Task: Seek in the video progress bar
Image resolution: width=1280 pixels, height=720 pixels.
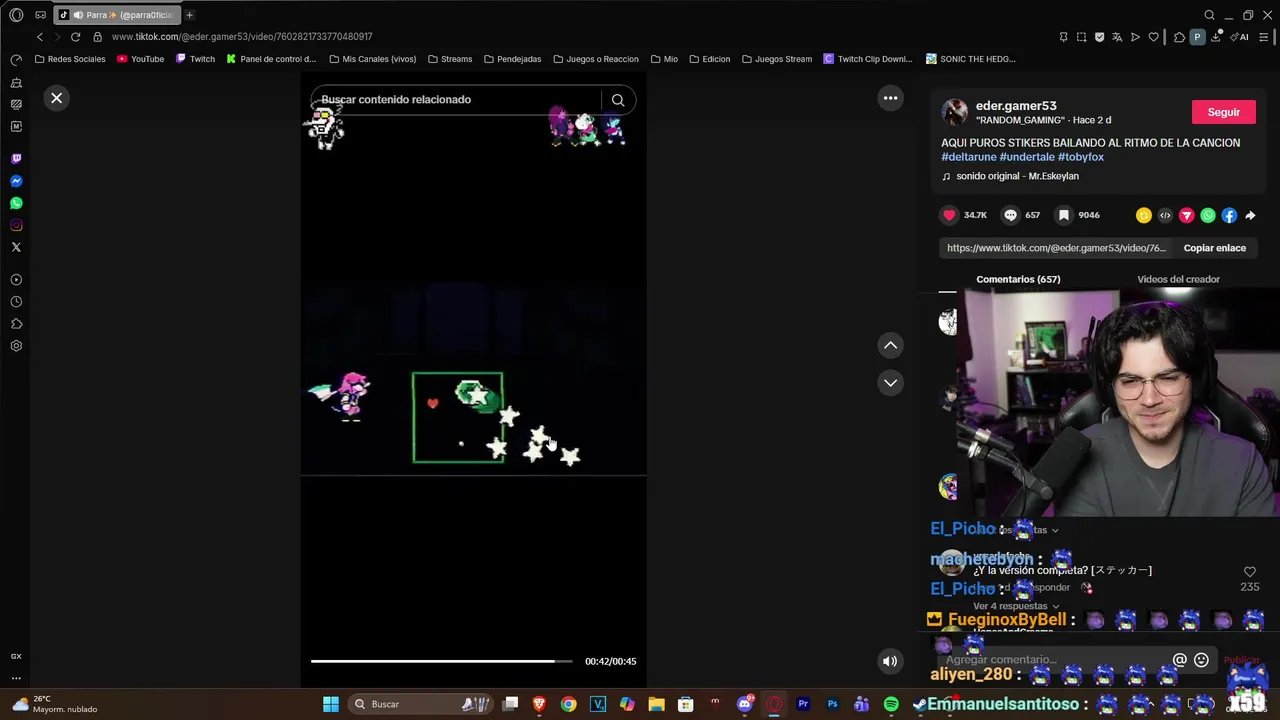Action: (441, 661)
